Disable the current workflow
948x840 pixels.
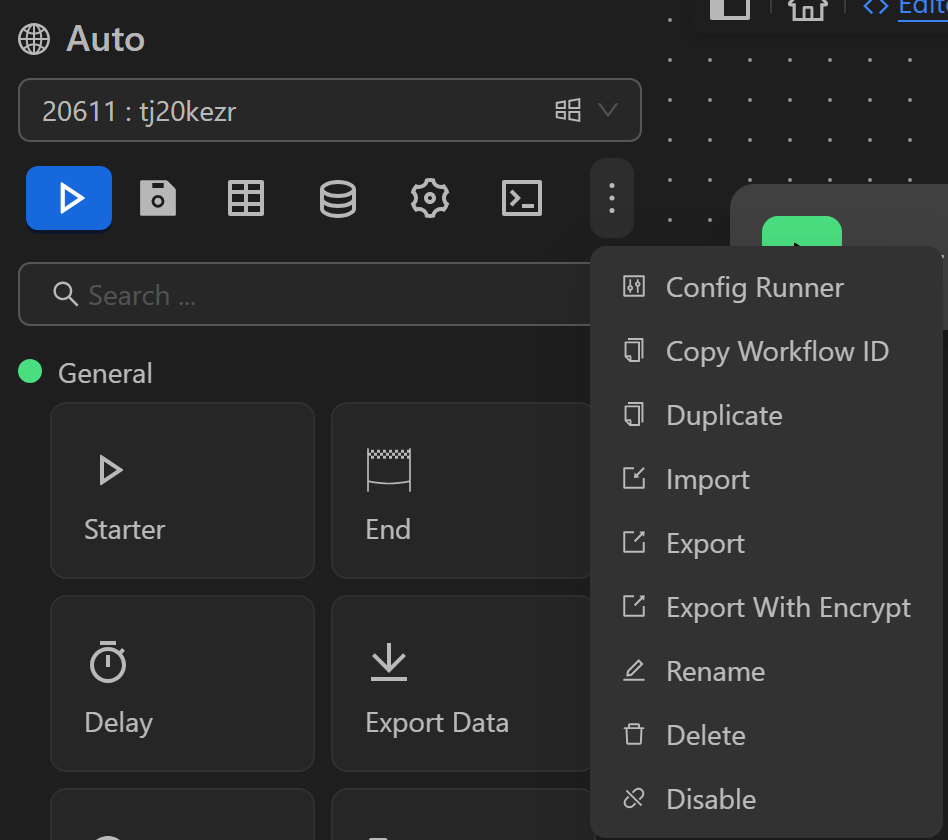coord(709,798)
